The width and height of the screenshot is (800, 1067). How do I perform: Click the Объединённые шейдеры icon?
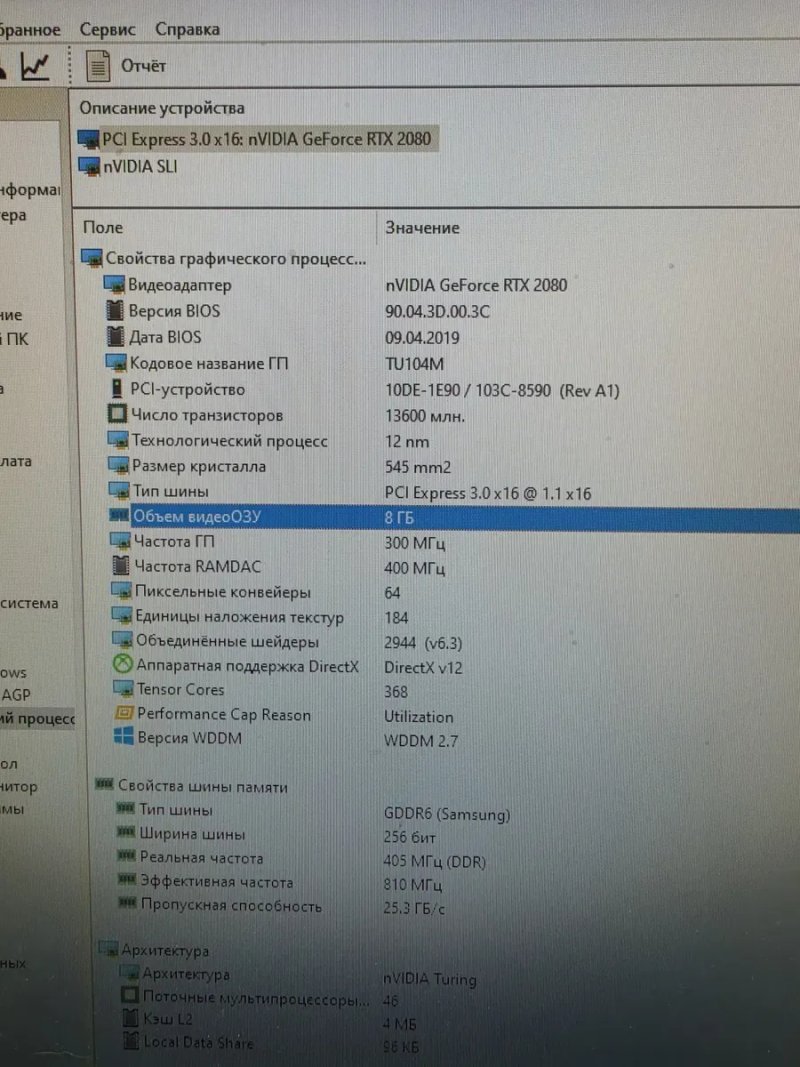coord(122,640)
